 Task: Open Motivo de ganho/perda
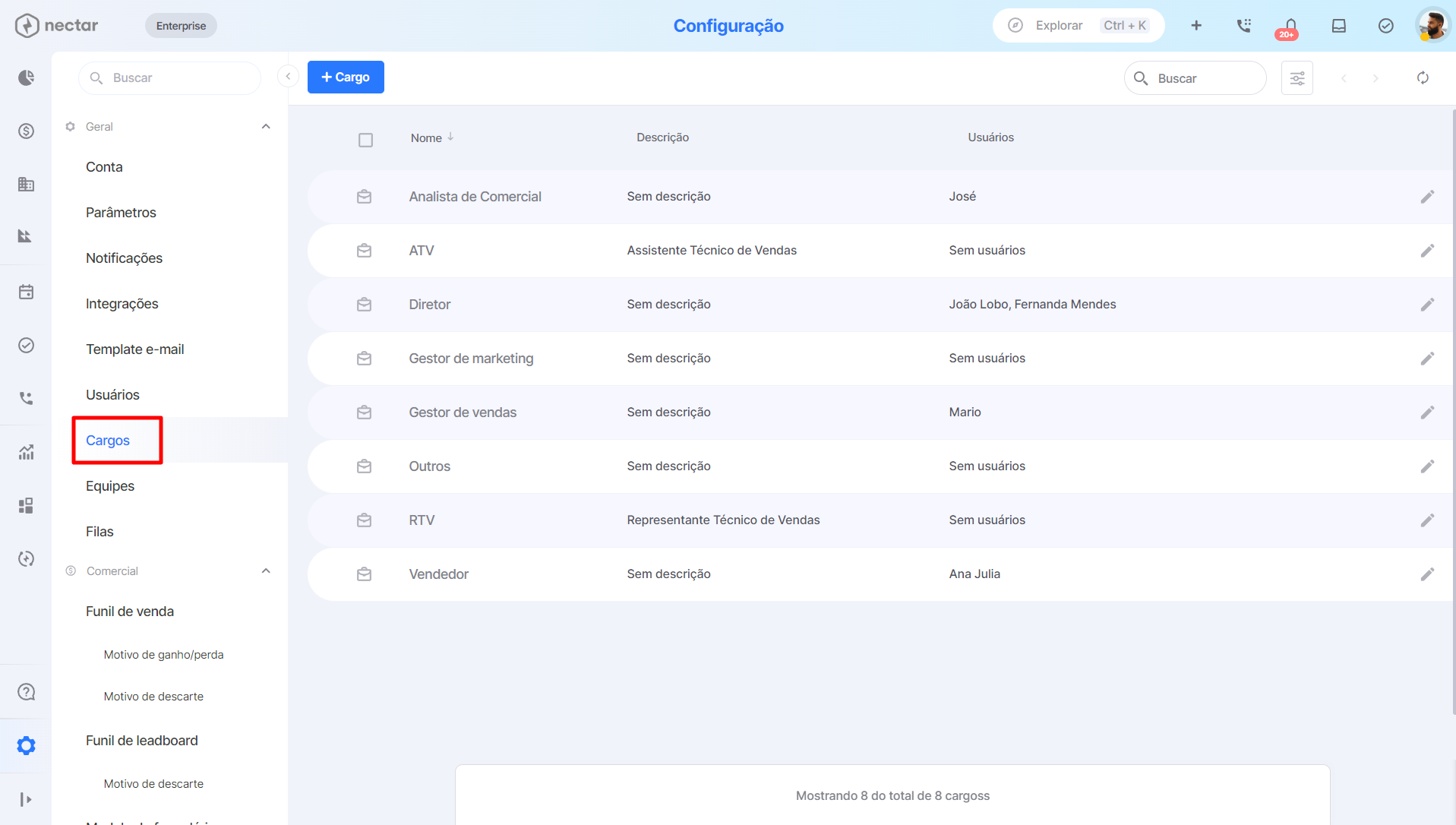coord(163,655)
